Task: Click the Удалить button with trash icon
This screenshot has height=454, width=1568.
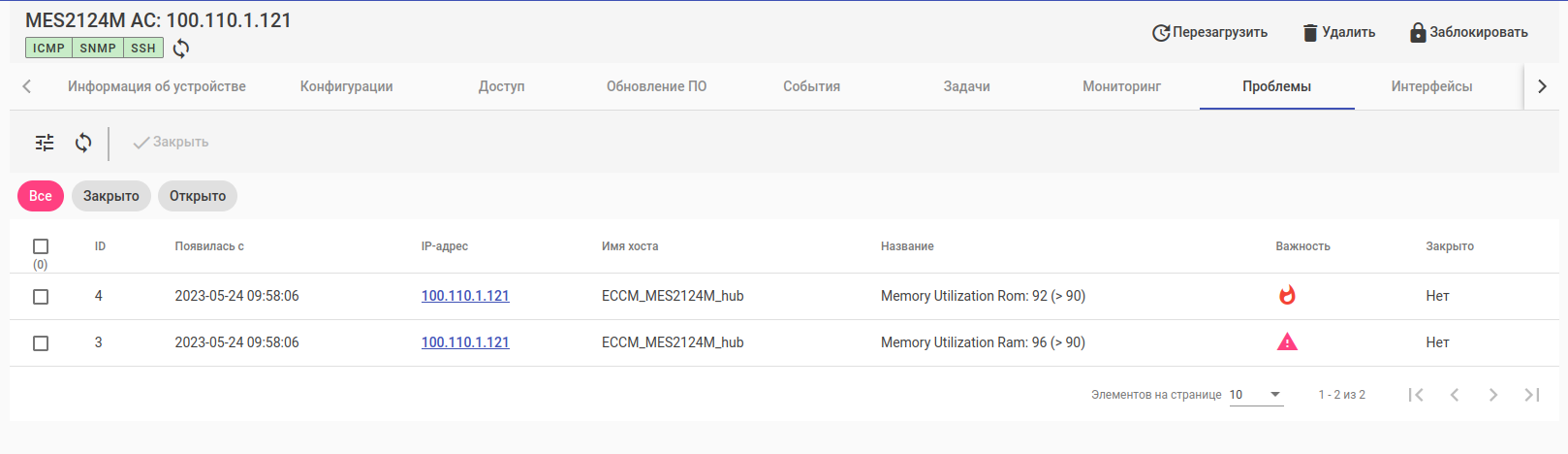Action: (x=1338, y=33)
